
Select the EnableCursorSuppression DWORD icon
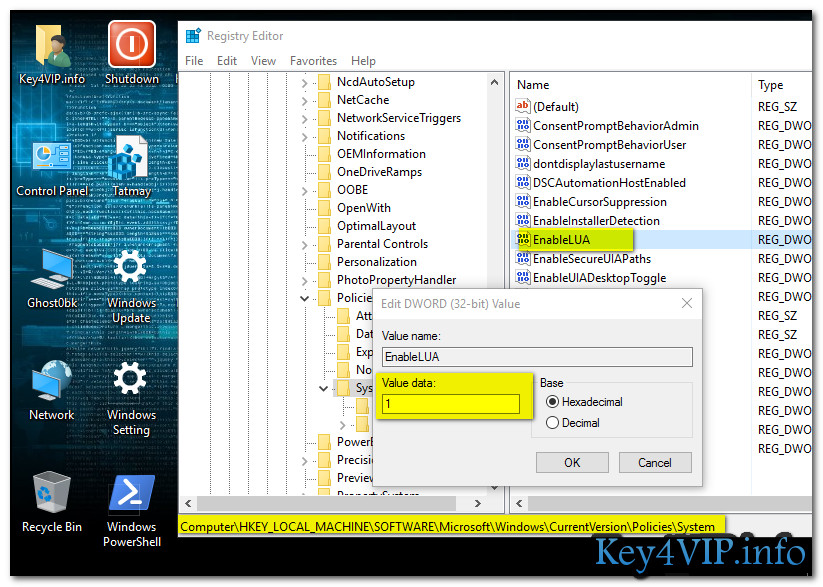click(x=522, y=201)
